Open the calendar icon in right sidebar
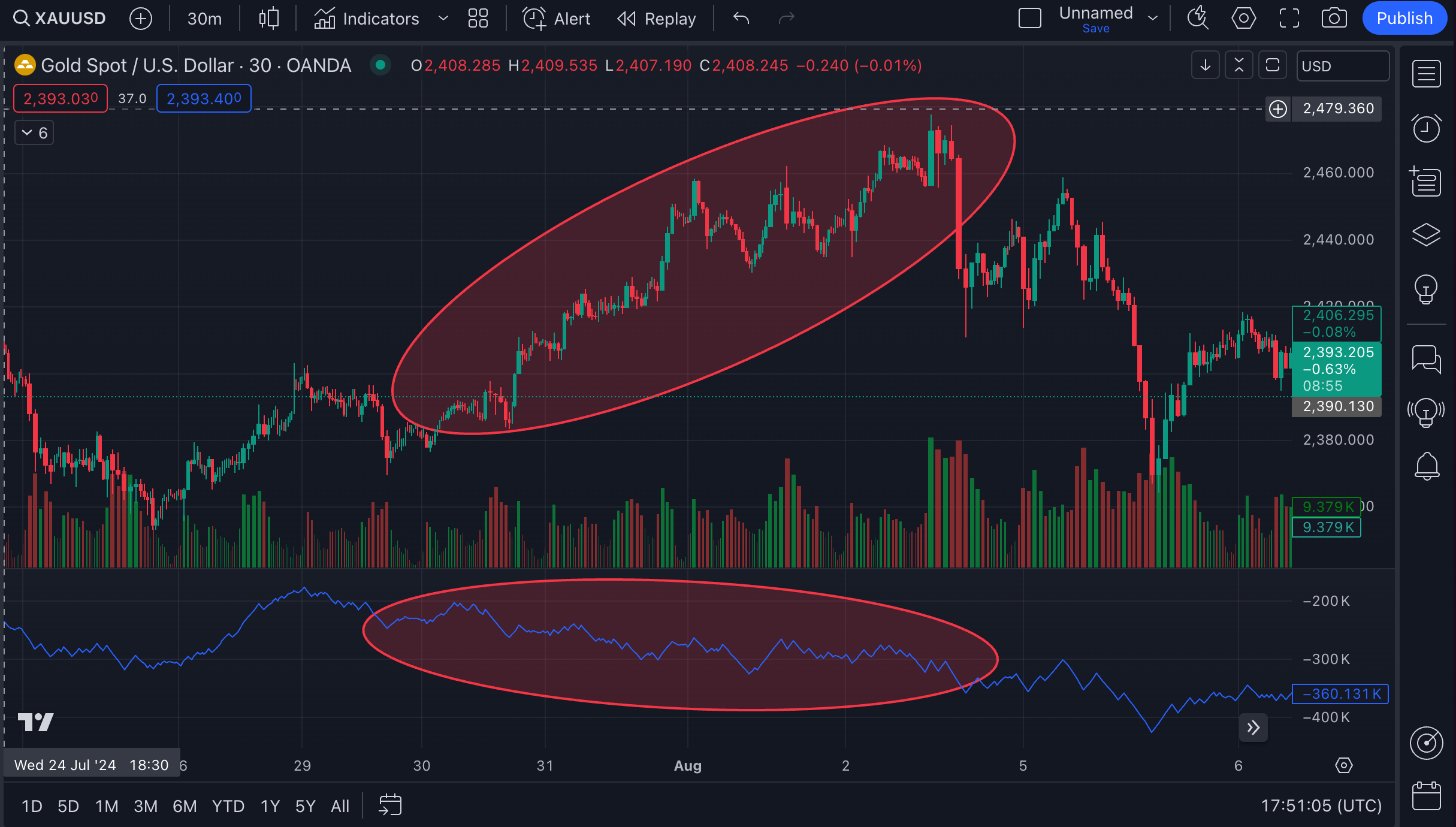Screen dimensions: 1456x827 [1426, 796]
